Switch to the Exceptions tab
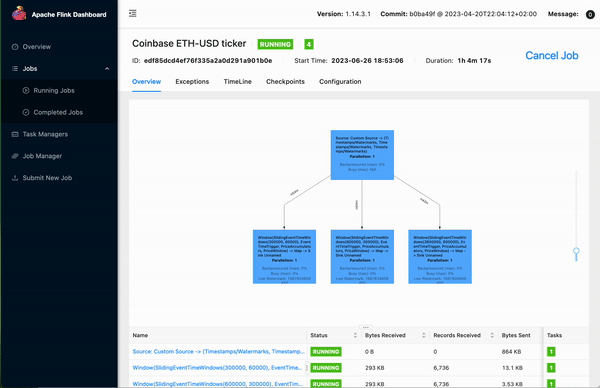 point(192,82)
